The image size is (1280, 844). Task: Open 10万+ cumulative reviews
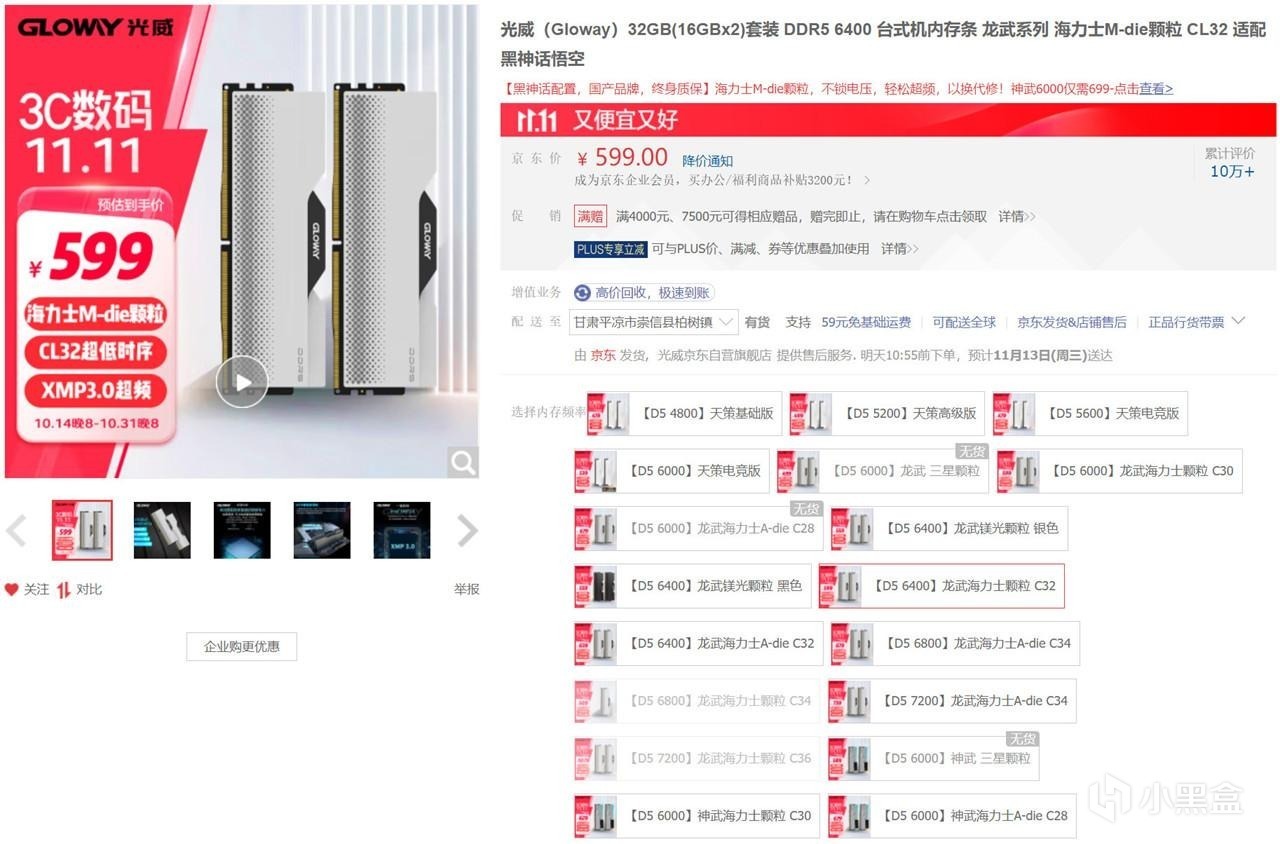[x=1232, y=171]
